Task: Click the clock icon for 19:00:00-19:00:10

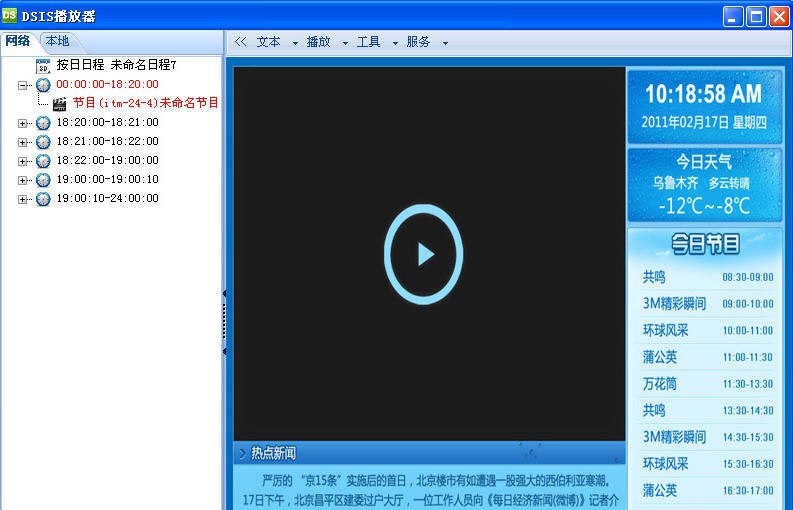Action: click(43, 180)
